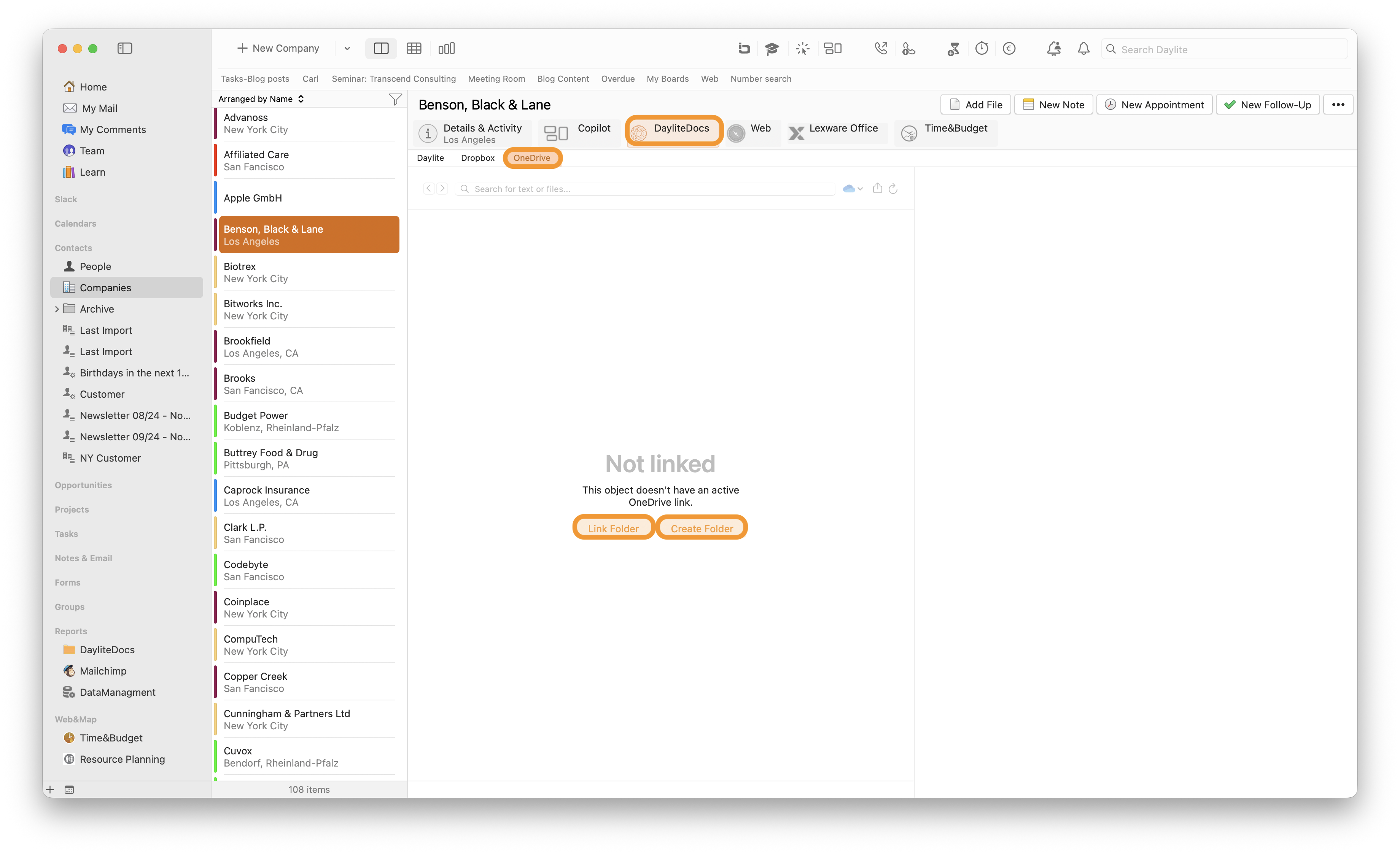Click the Create Folder button
This screenshot has width=1400, height=854.
tap(702, 528)
